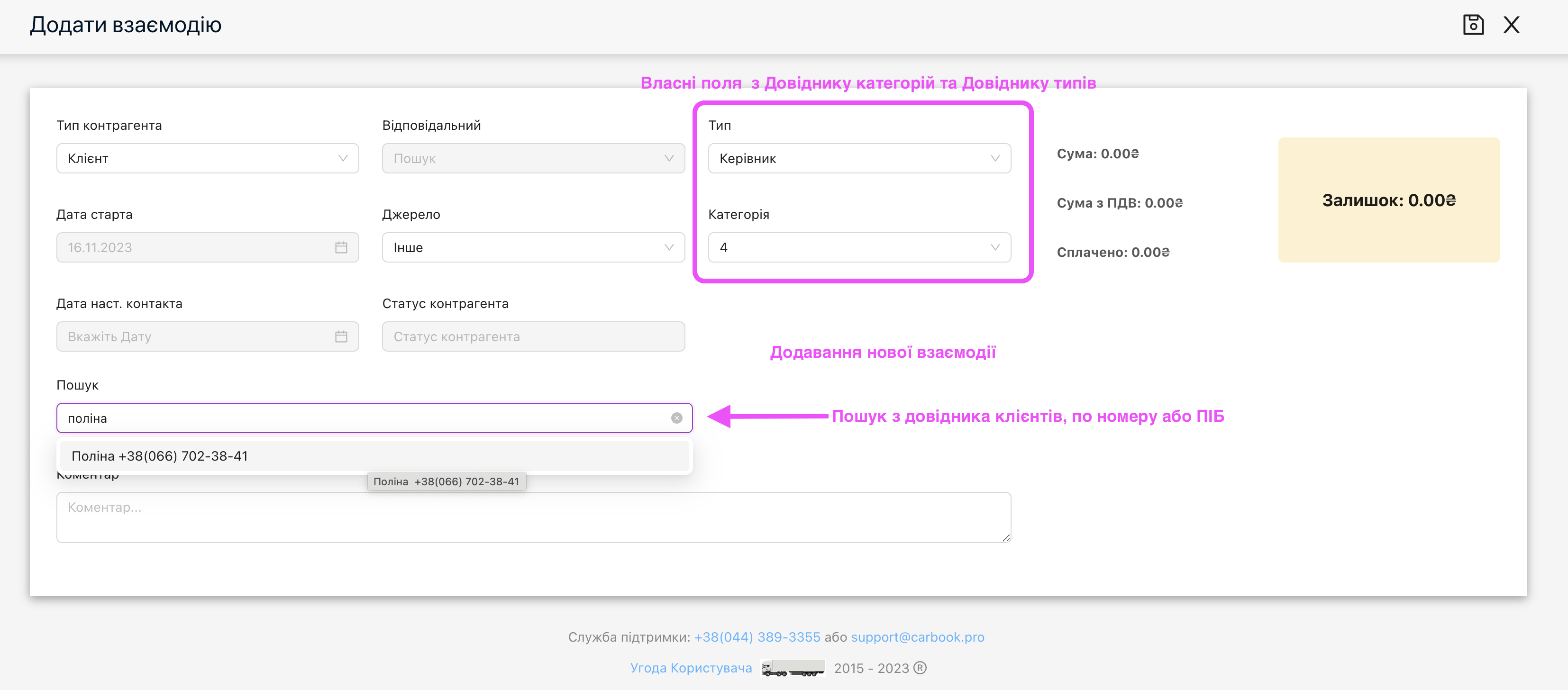Clear the Пошук field with the x icon
1568x690 pixels.
click(676, 418)
